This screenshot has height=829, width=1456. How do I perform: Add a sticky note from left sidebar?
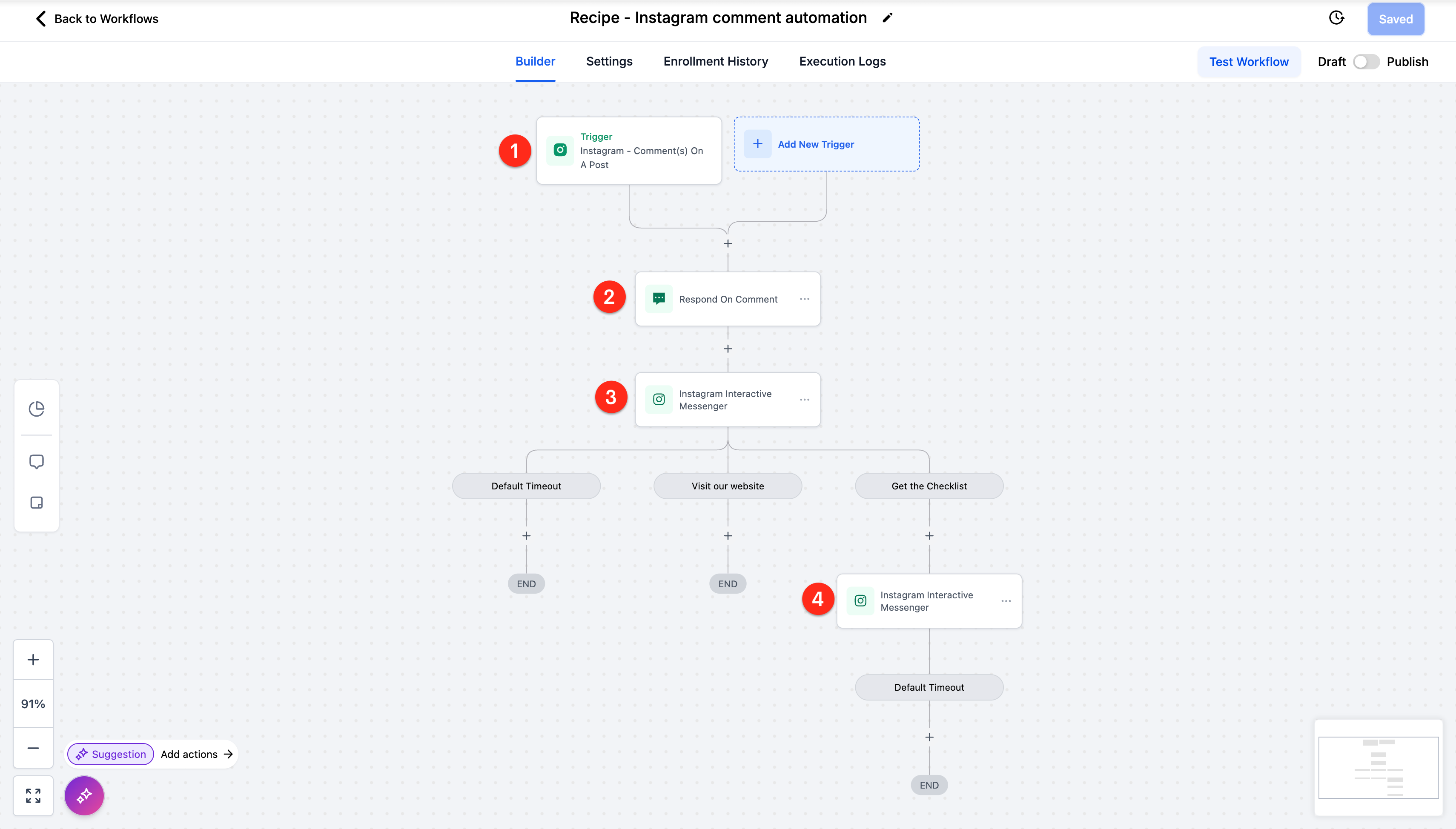point(37,503)
